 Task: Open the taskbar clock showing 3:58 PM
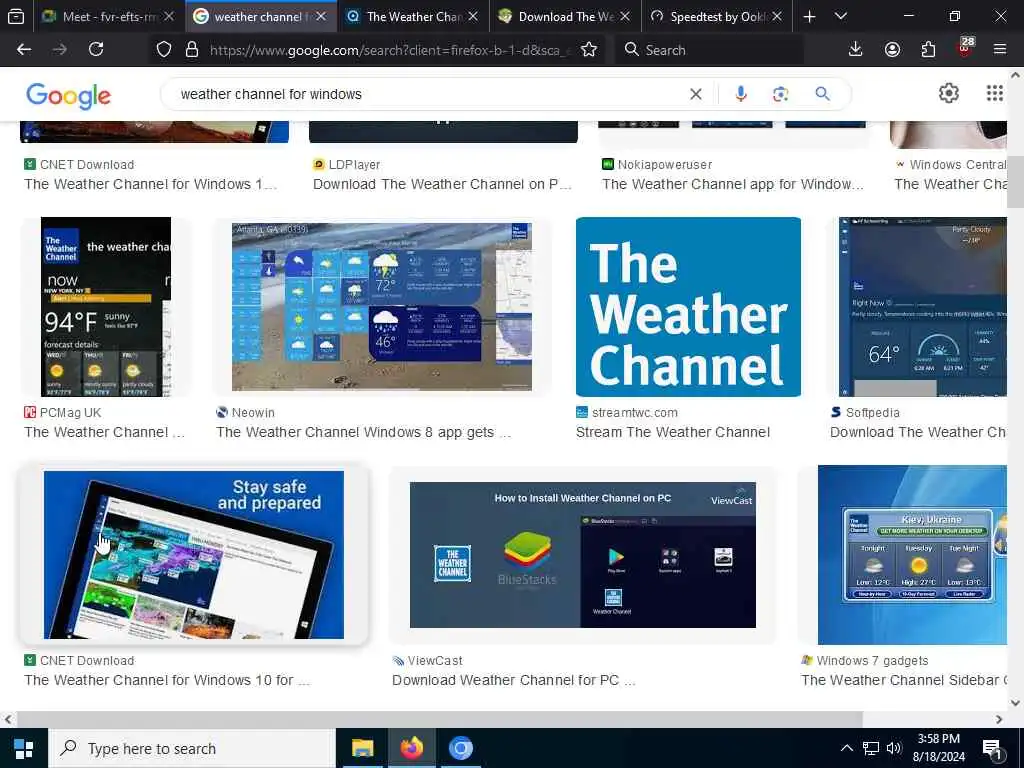(x=940, y=748)
